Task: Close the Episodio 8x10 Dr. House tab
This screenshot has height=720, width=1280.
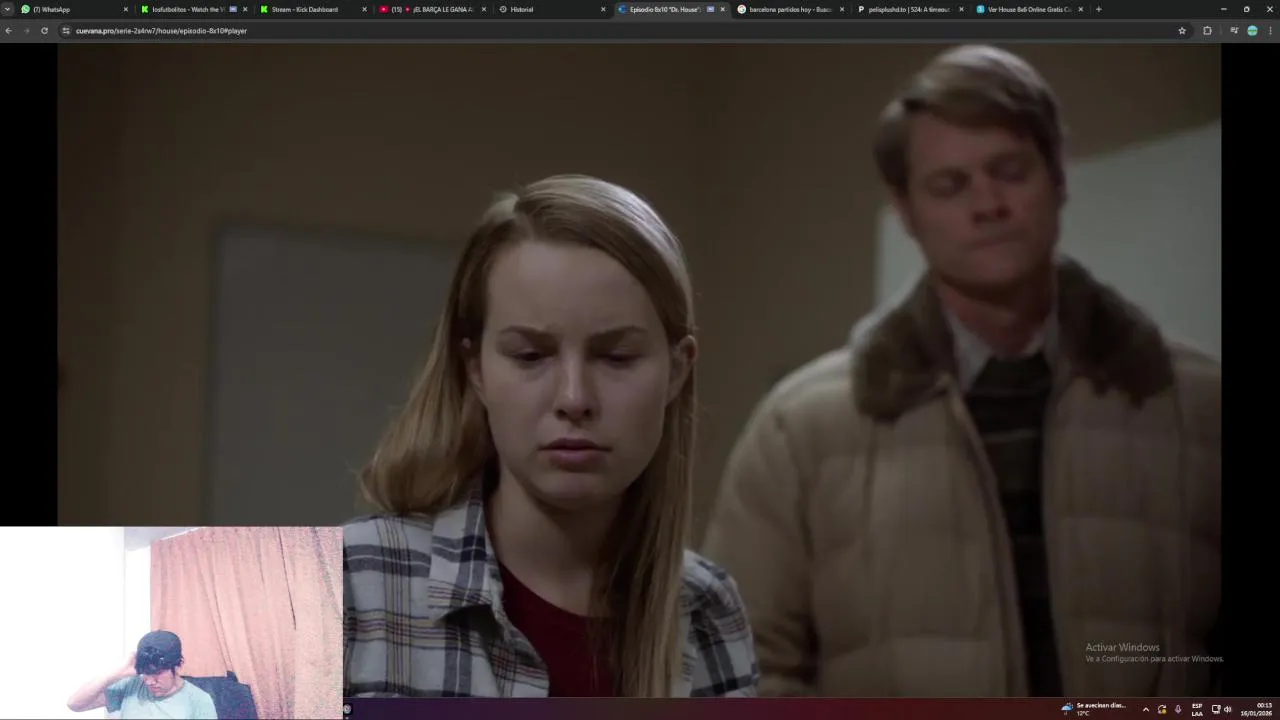Action: coord(723,9)
